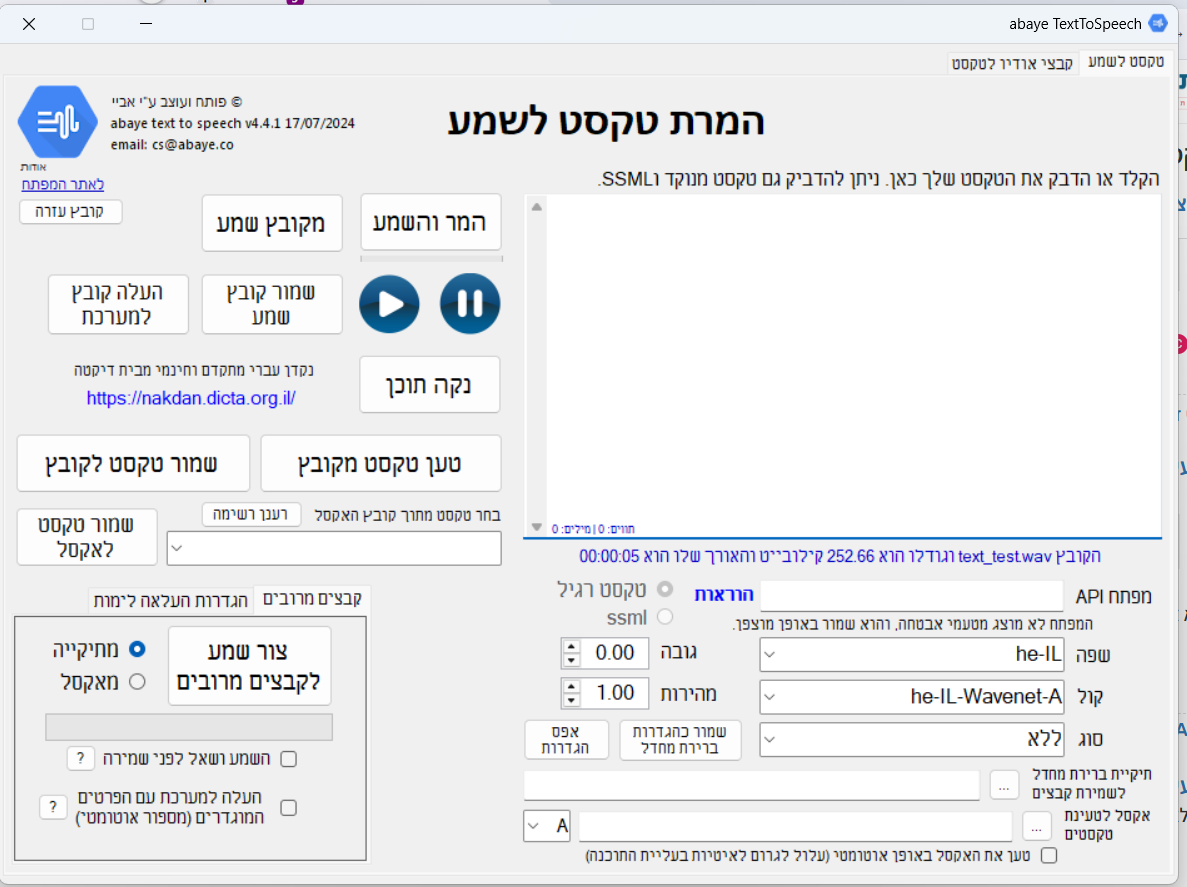The width and height of the screenshot is (1187, 887).
Task: Click the scroll down arrow of text area
Action: (537, 527)
